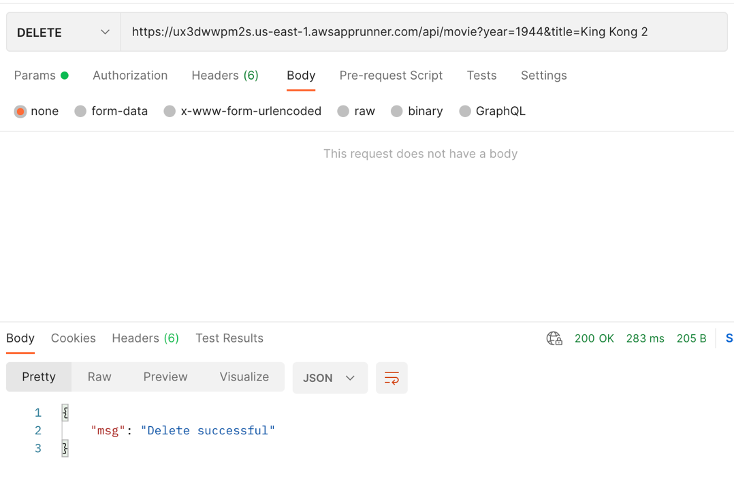Click the network globe lock icon

click(554, 338)
